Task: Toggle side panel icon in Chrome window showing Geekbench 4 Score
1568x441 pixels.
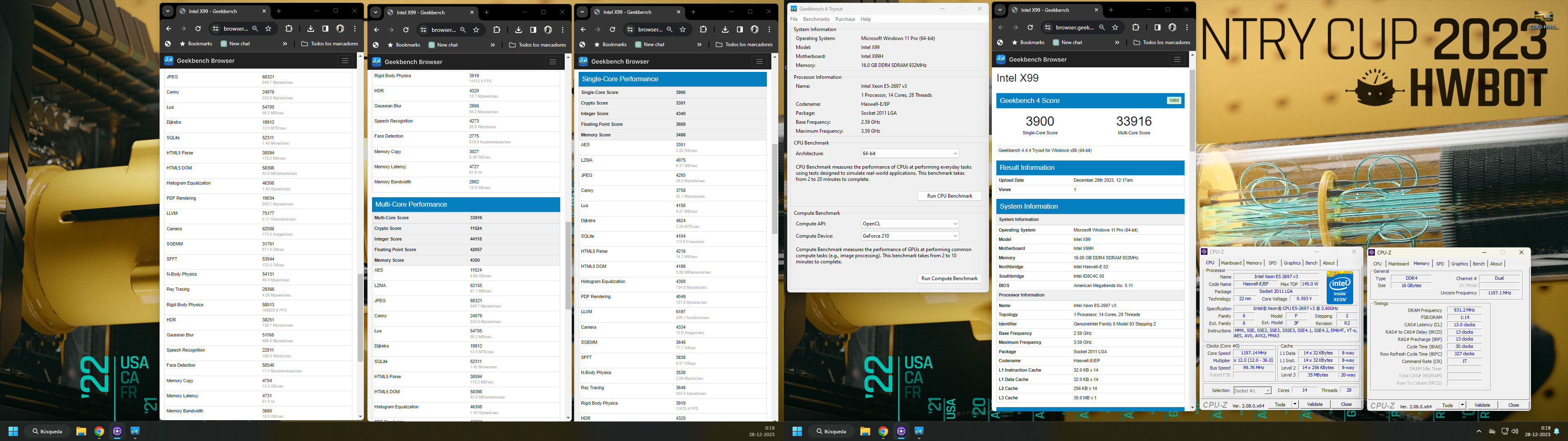Action: [1157, 27]
